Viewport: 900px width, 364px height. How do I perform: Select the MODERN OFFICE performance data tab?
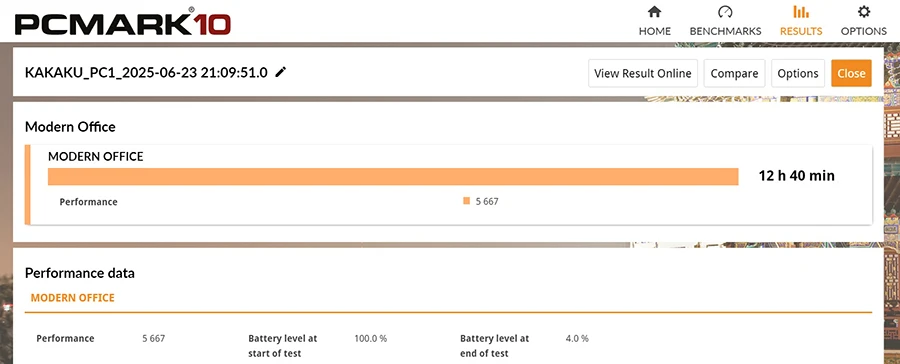72,298
